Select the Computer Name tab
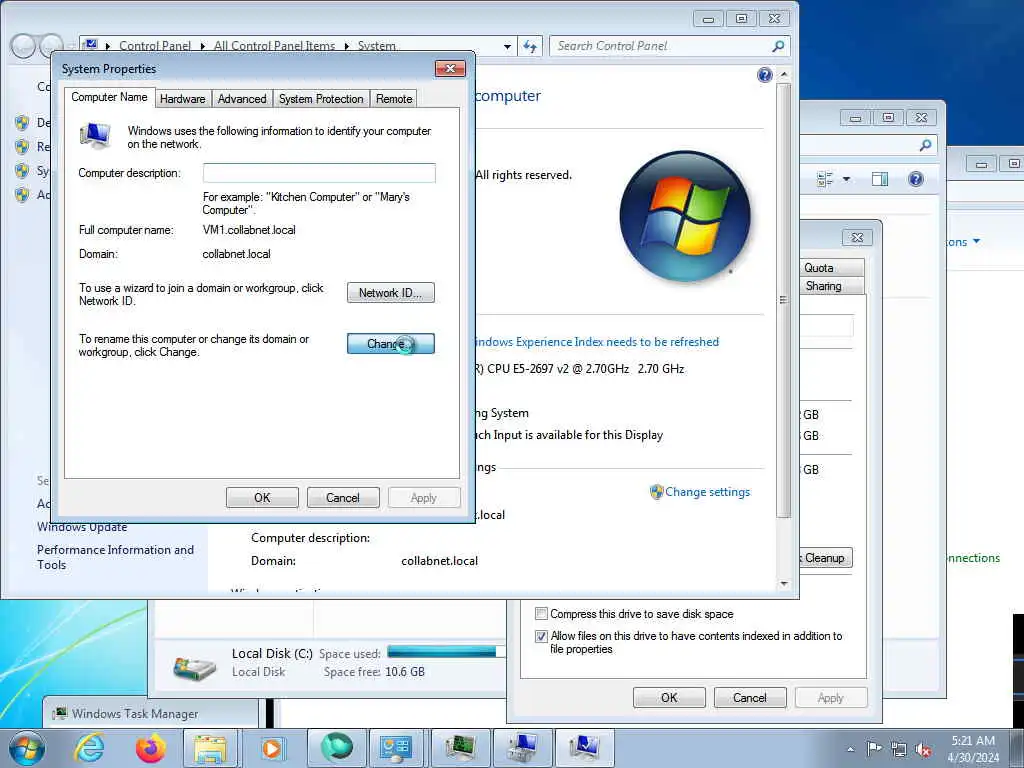 110,97
